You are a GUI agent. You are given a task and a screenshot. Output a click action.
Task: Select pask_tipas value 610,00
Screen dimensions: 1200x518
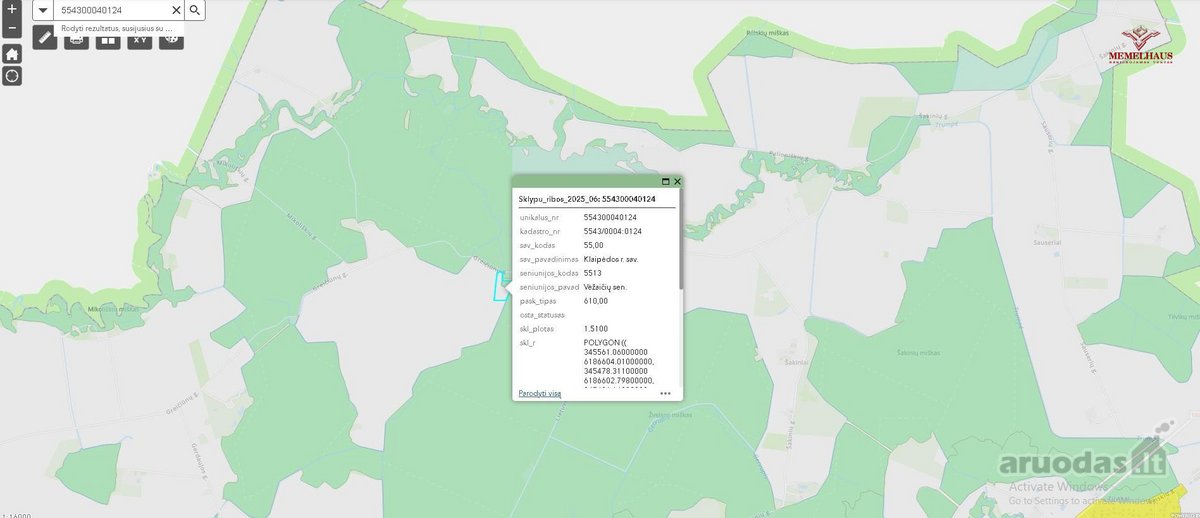[595, 300]
